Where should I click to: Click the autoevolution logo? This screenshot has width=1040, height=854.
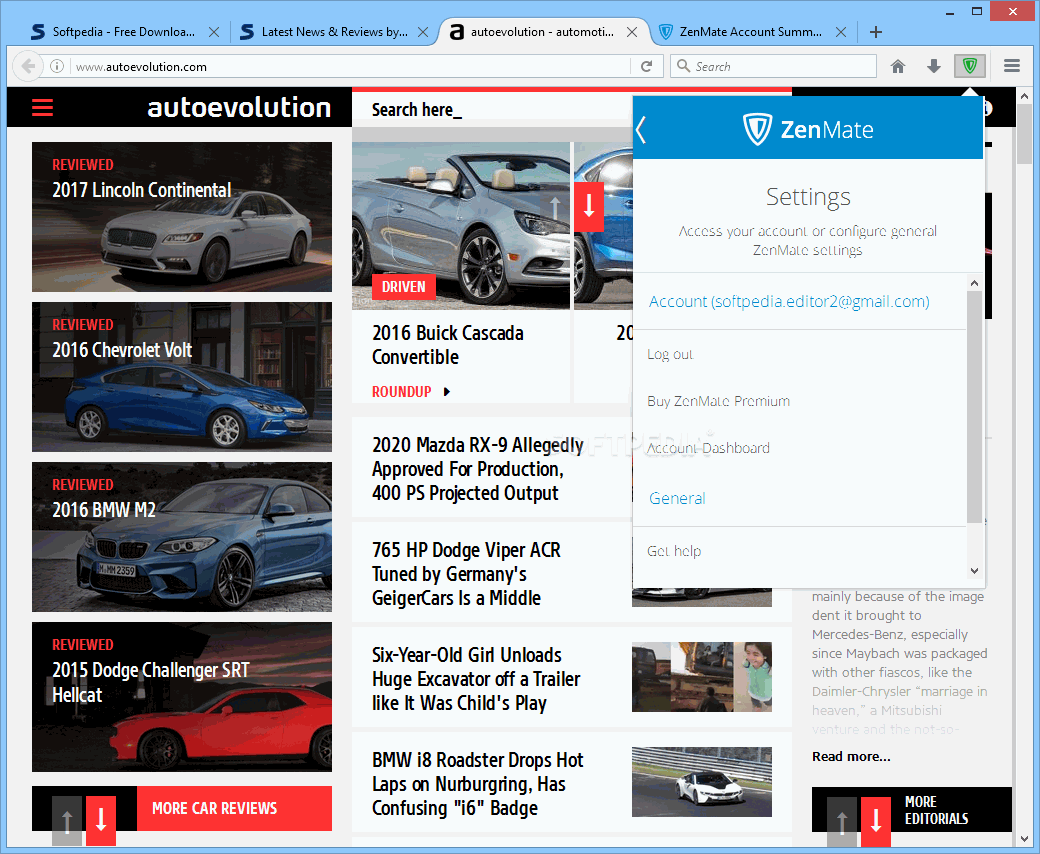click(239, 107)
